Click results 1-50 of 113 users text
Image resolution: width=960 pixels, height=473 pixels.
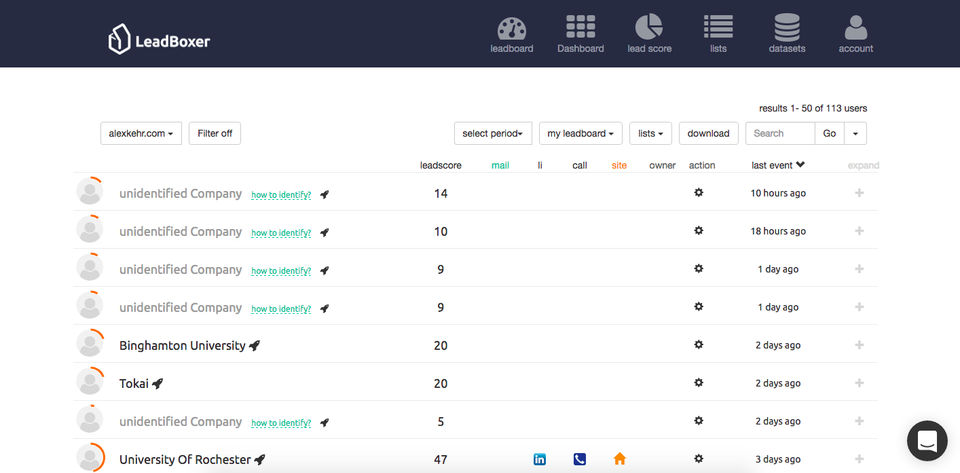pos(813,108)
